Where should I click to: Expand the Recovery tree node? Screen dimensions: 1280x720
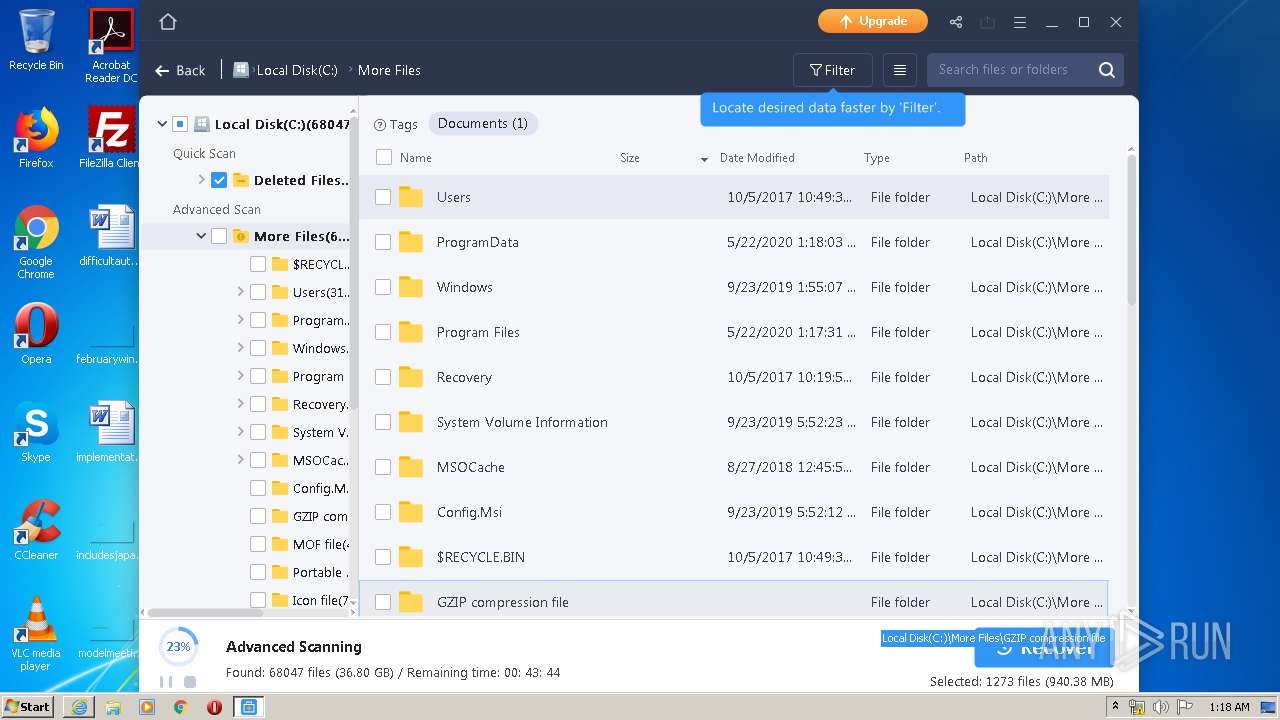click(x=241, y=404)
